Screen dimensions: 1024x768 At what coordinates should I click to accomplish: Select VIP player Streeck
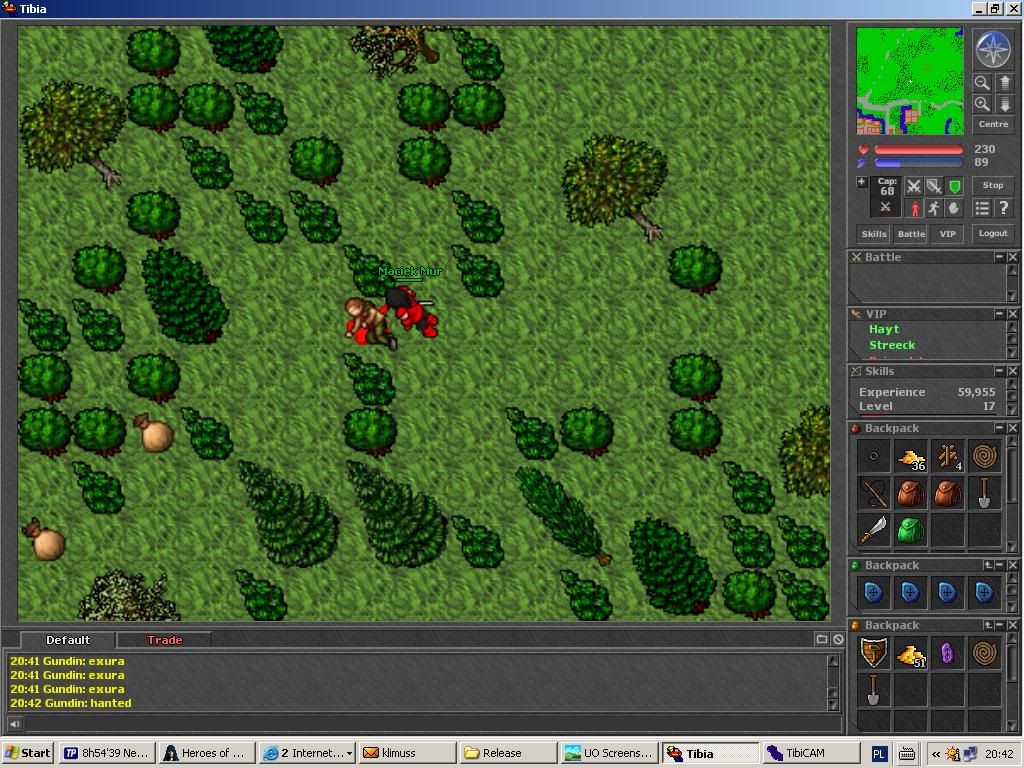pyautogui.click(x=891, y=345)
